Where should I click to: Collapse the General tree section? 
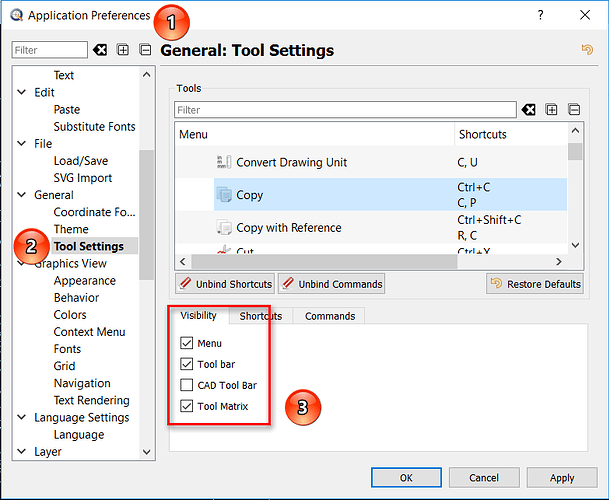point(22,195)
